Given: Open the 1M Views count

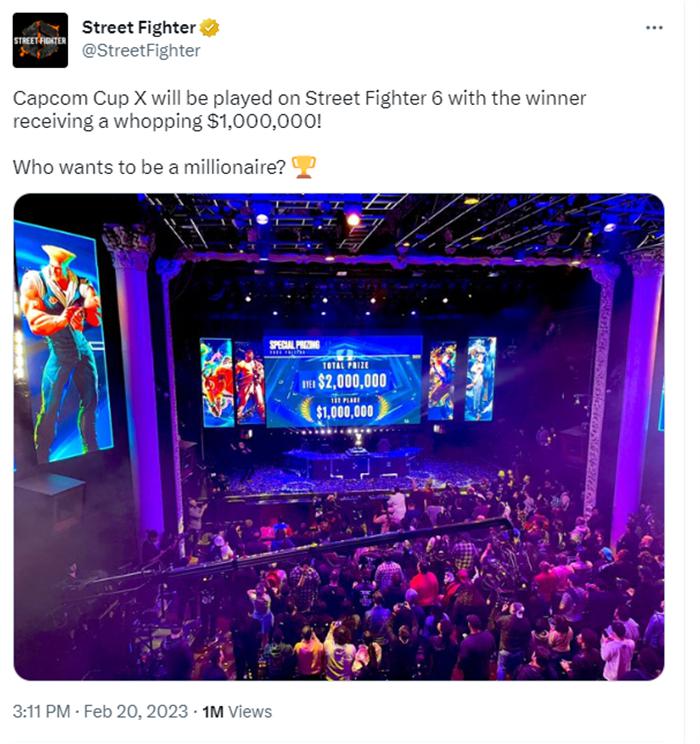Looking at the screenshot, I should pos(237,711).
